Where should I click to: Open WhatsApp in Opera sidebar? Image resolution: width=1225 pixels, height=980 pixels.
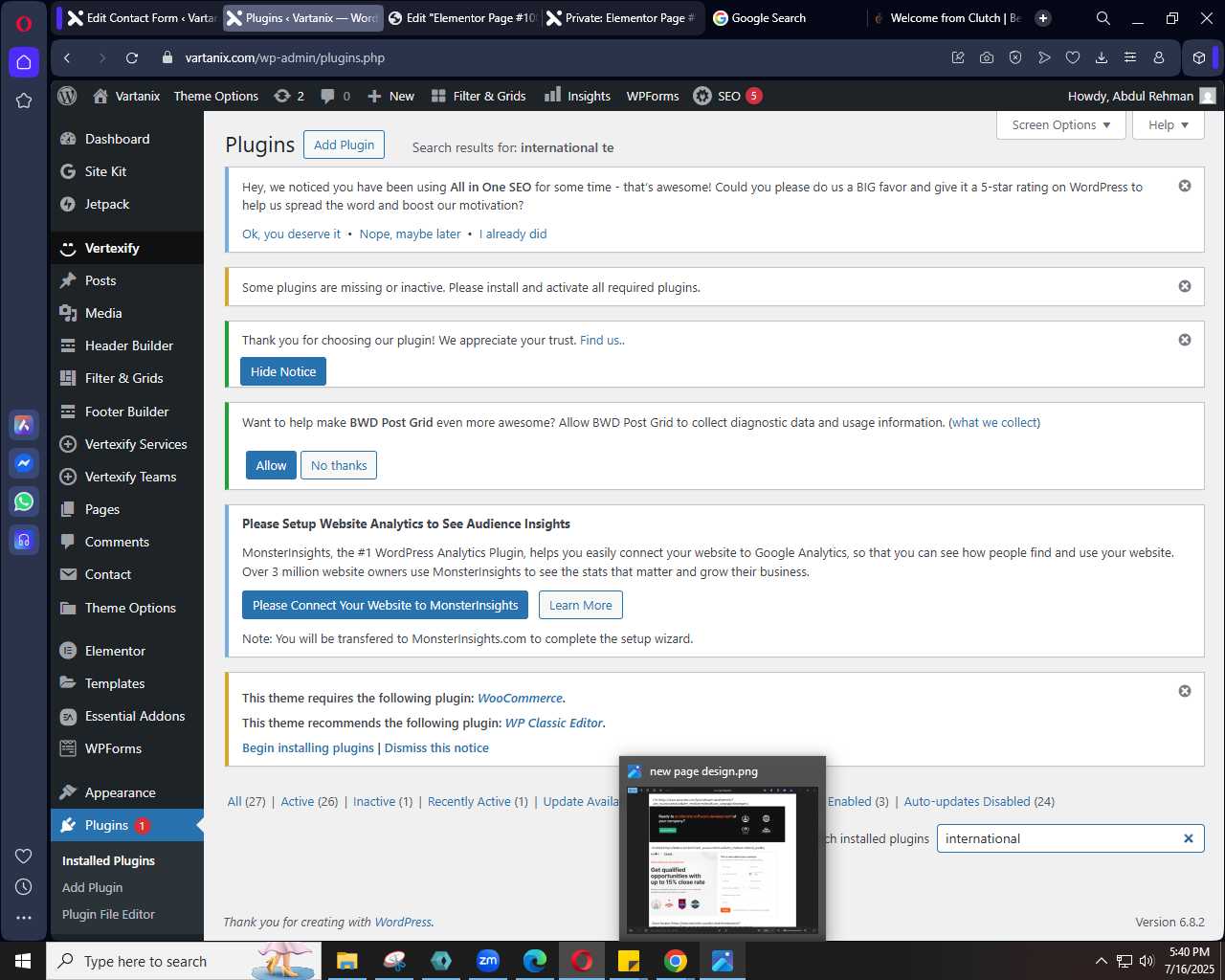click(x=24, y=501)
